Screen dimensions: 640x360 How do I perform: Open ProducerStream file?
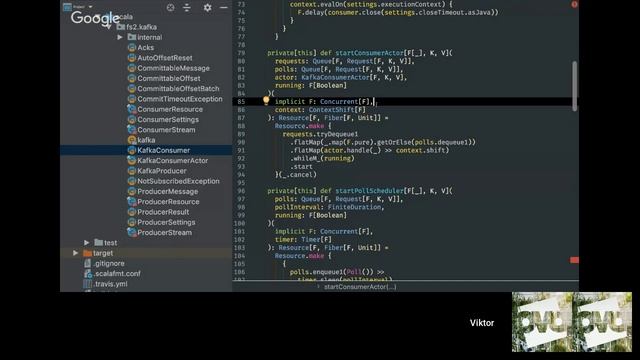[164, 232]
